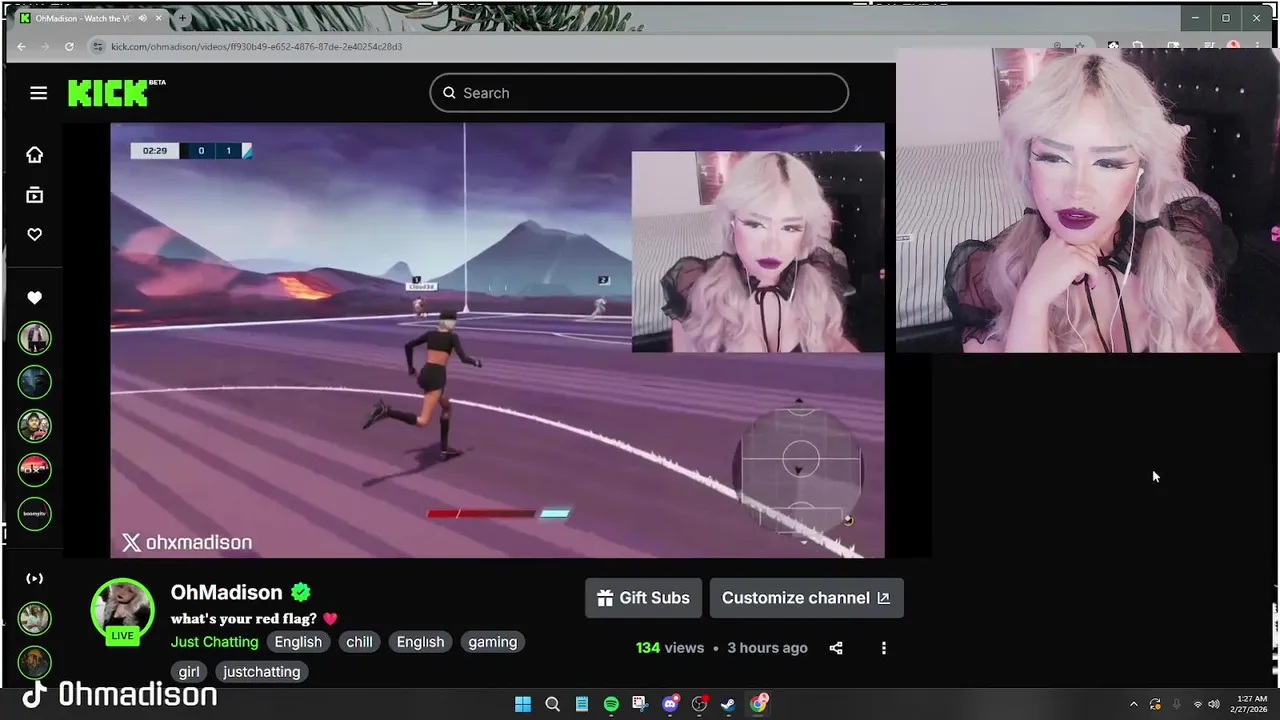1280x720 pixels.
Task: Open the fourth followed channel with red avatar
Action: tap(35, 469)
